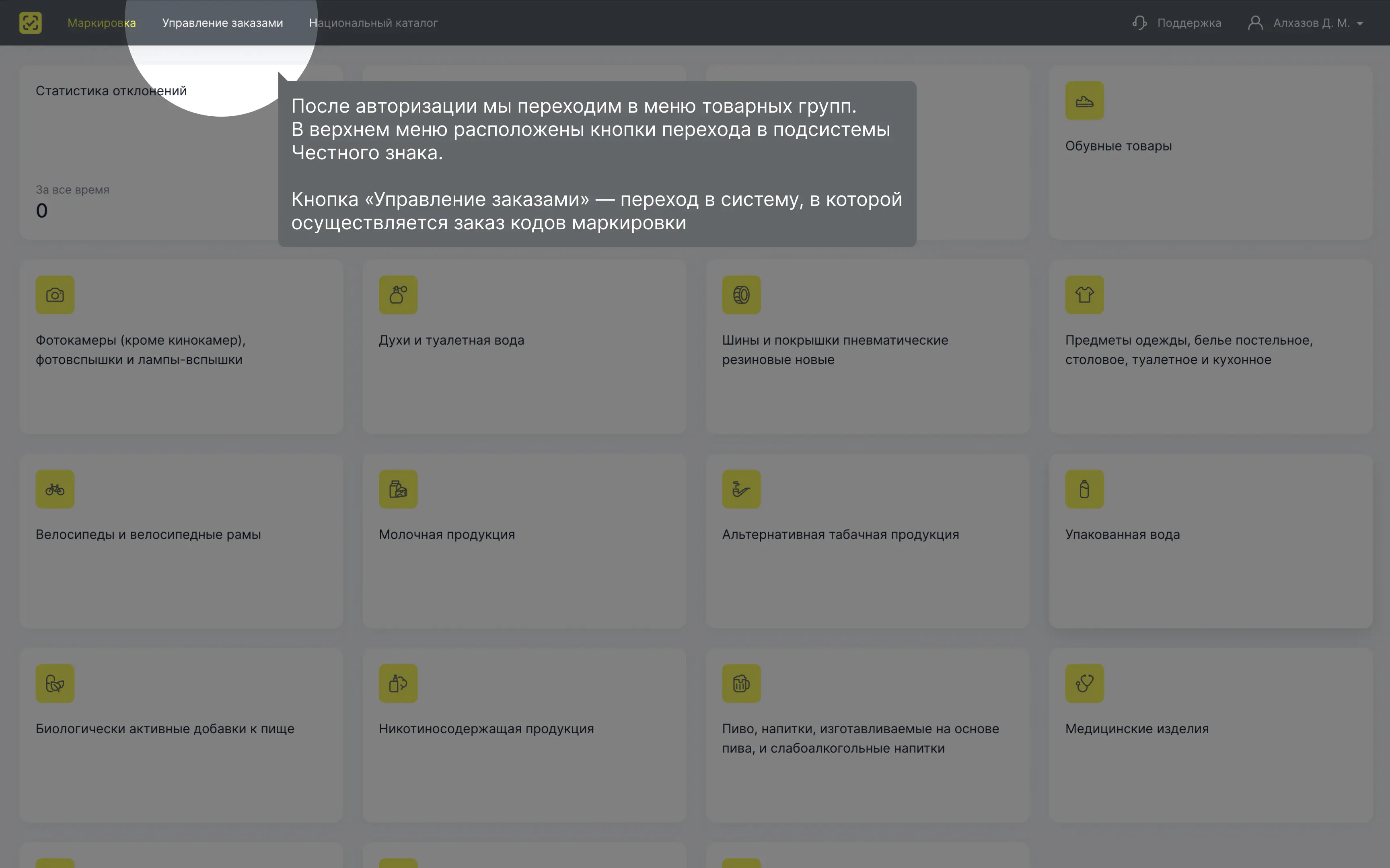Click the За все время label
Image resolution: width=1390 pixels, height=868 pixels.
pyautogui.click(x=72, y=189)
